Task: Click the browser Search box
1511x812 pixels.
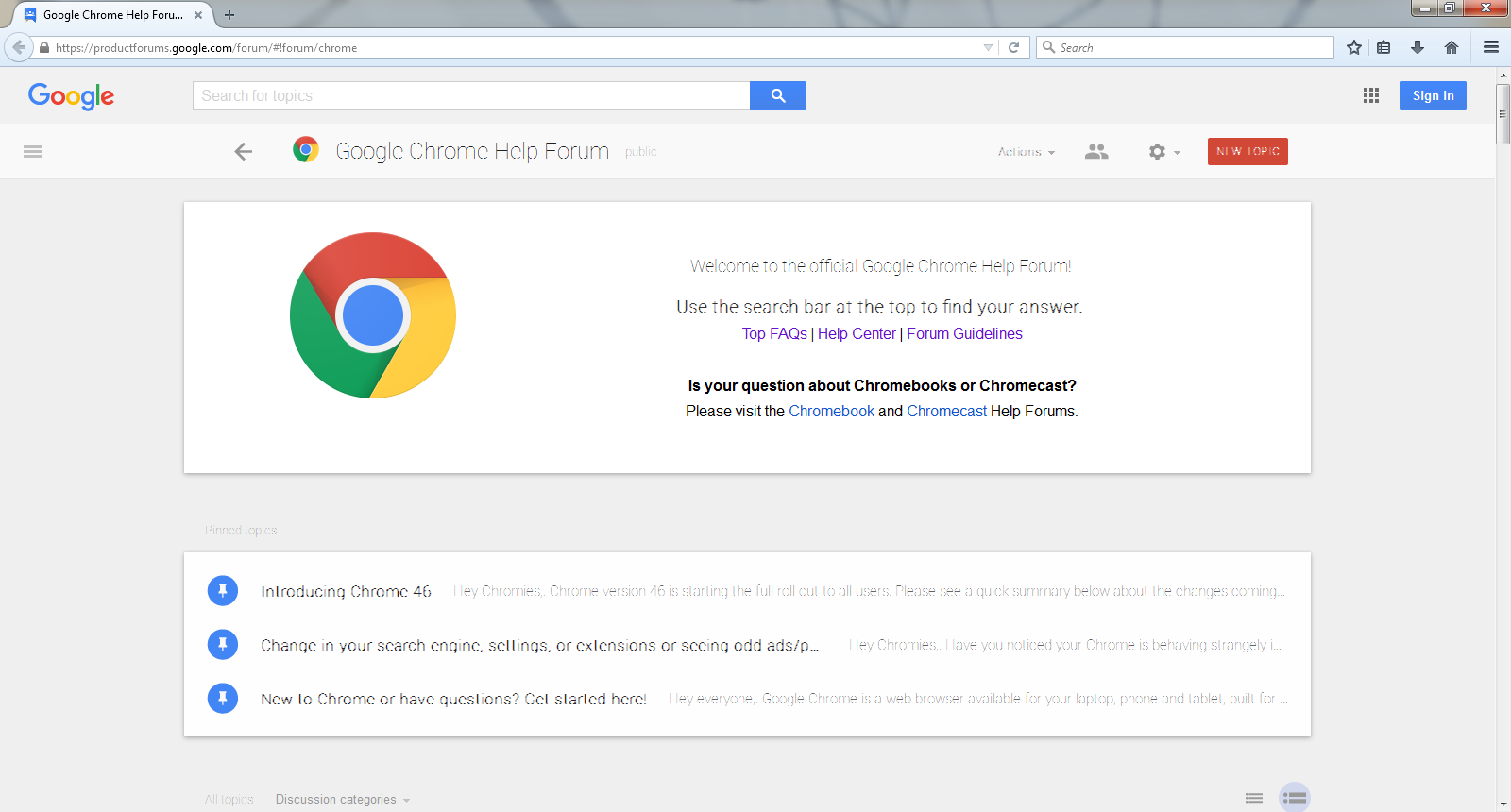Action: 1185,47
